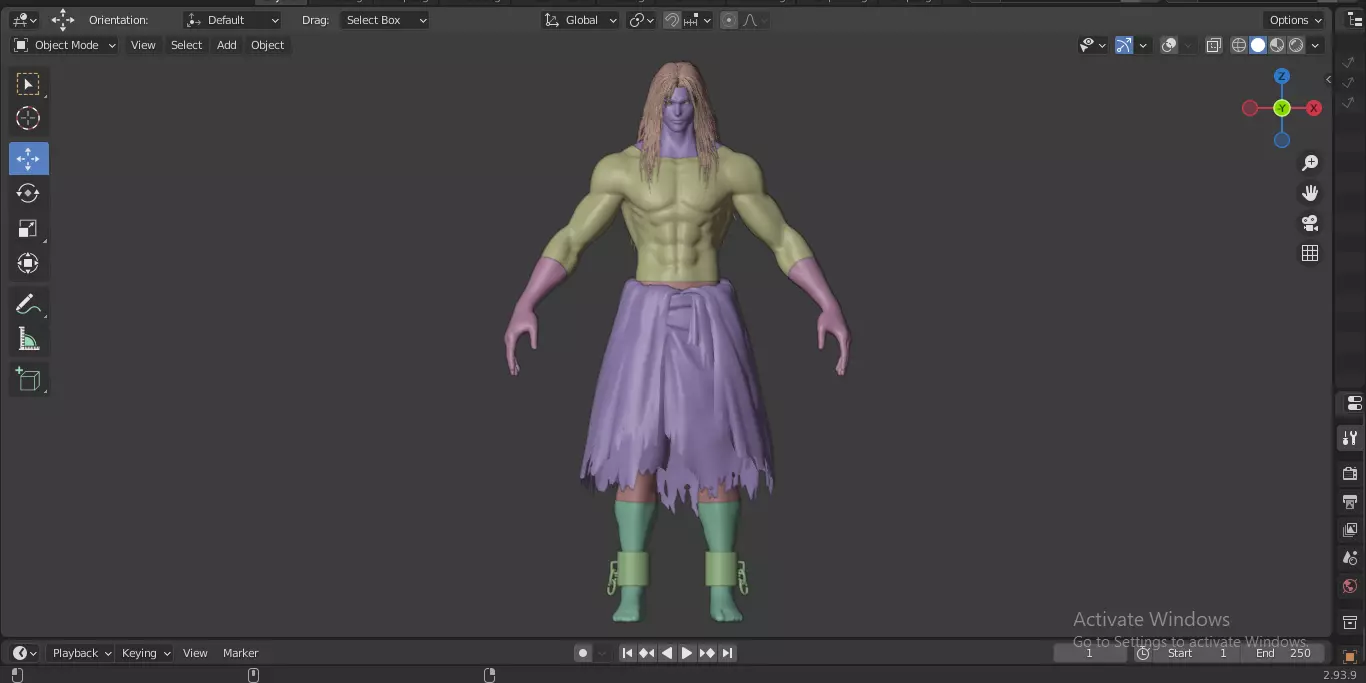The width and height of the screenshot is (1366, 683).
Task: Open selectability and visibility dropdown
Action: pyautogui.click(x=1093, y=45)
